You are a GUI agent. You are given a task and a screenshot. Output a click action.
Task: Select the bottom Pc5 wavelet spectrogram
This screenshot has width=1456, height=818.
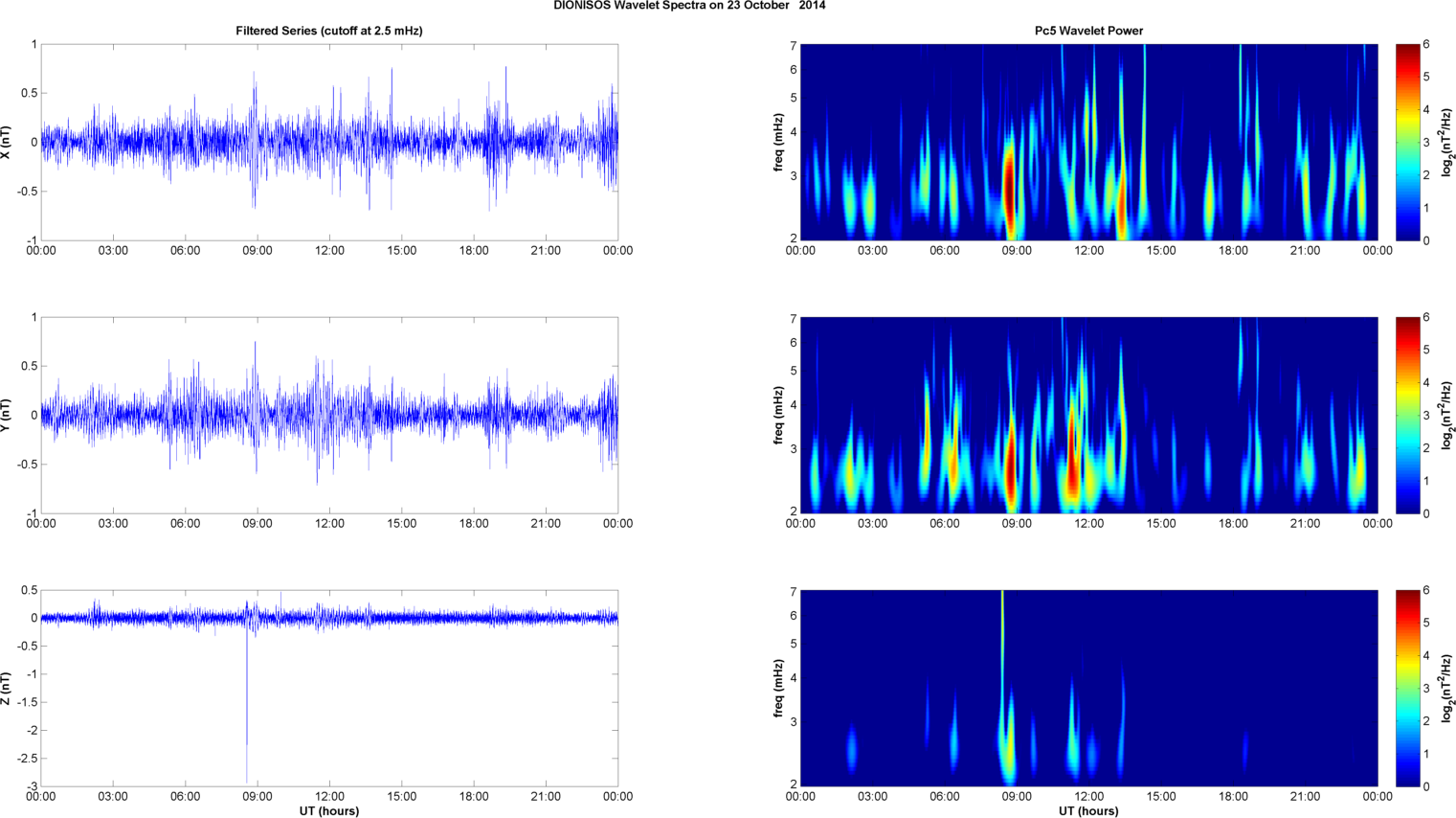click(x=1088, y=688)
